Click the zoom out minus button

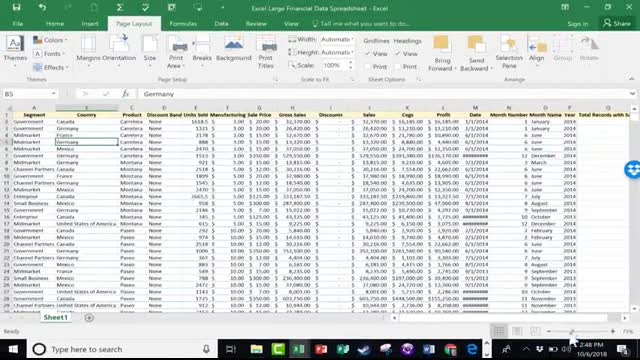point(549,331)
